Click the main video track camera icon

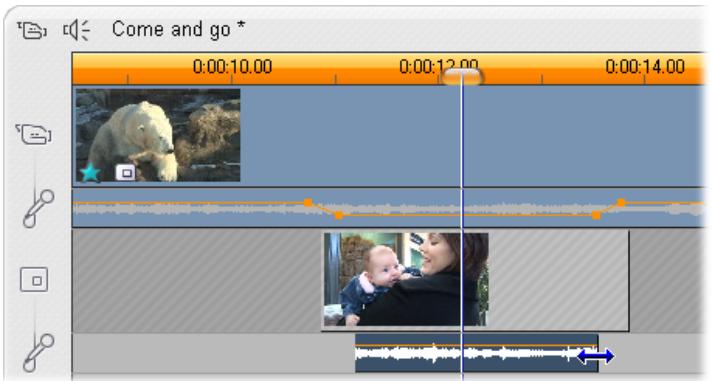pos(33,134)
